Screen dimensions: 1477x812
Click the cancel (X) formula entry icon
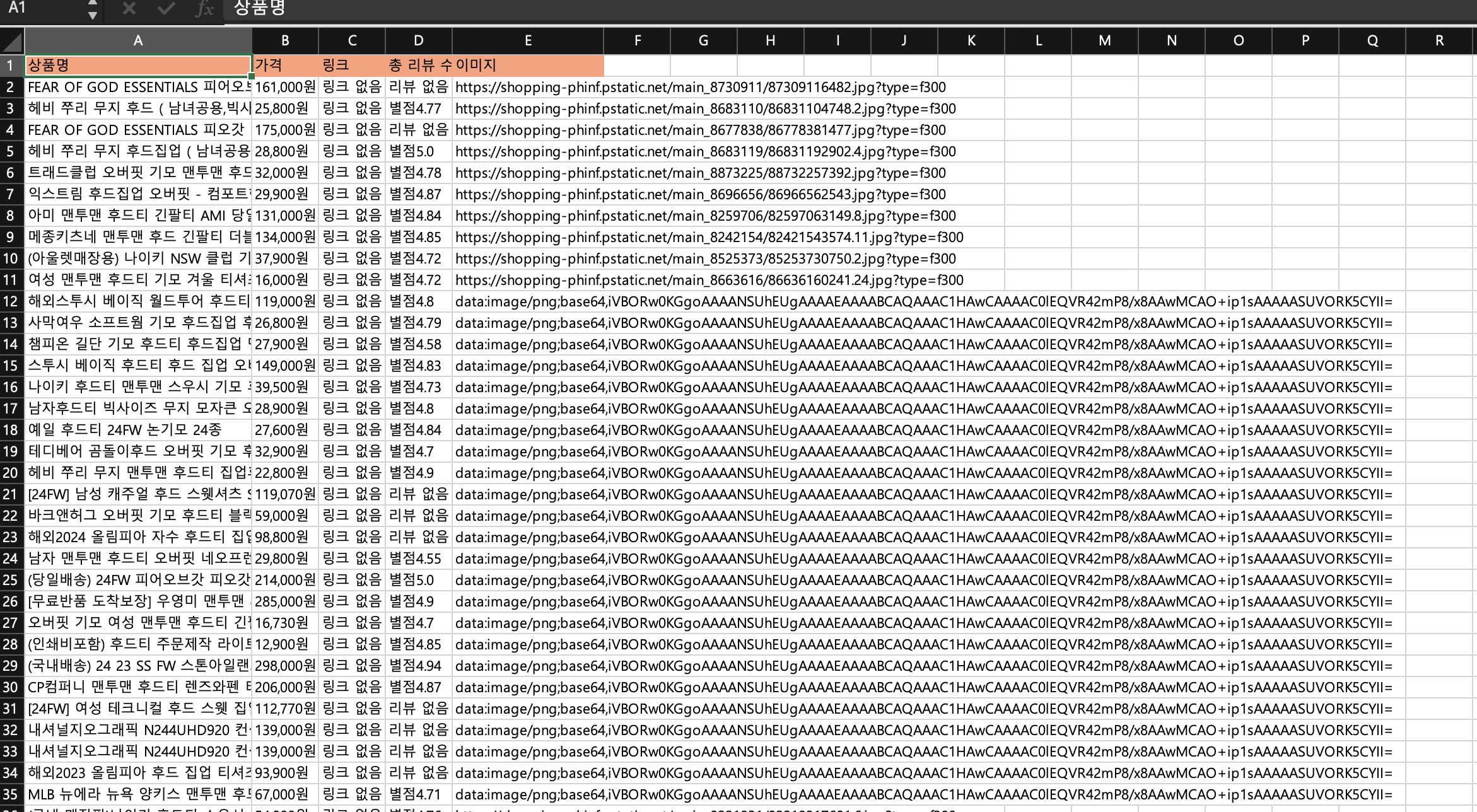pos(129,8)
